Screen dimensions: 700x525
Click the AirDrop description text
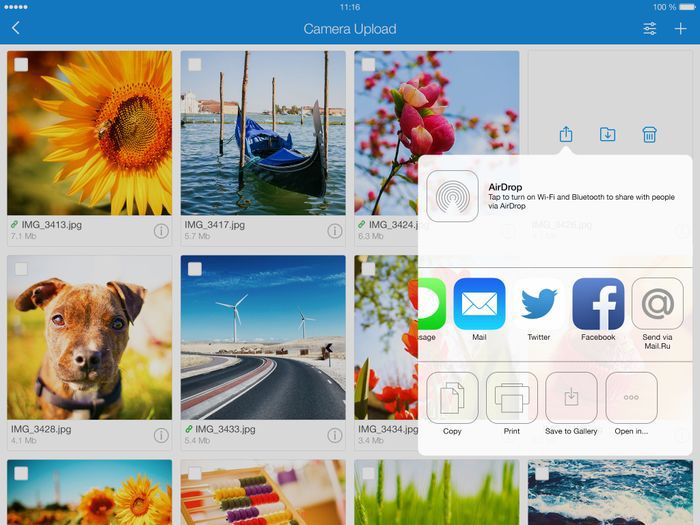581,201
